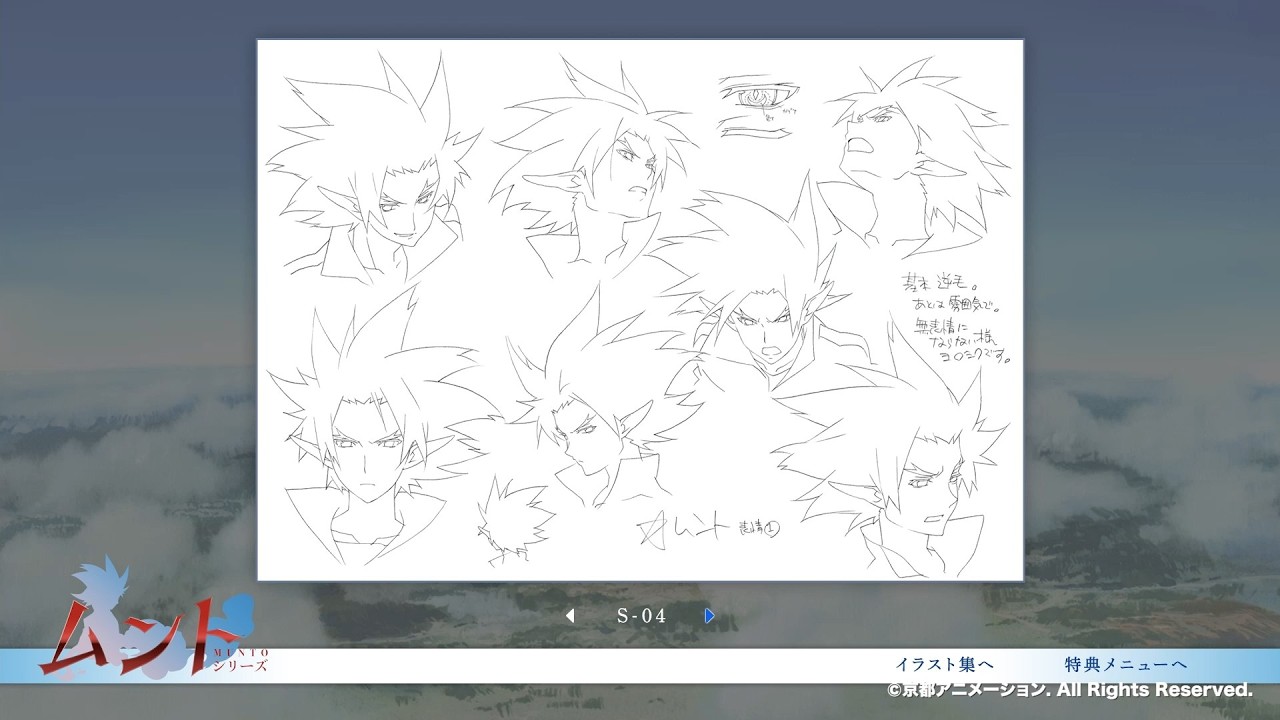The height and width of the screenshot is (720, 1280).
Task: Advance to the next illustration arrow
Action: (710, 616)
